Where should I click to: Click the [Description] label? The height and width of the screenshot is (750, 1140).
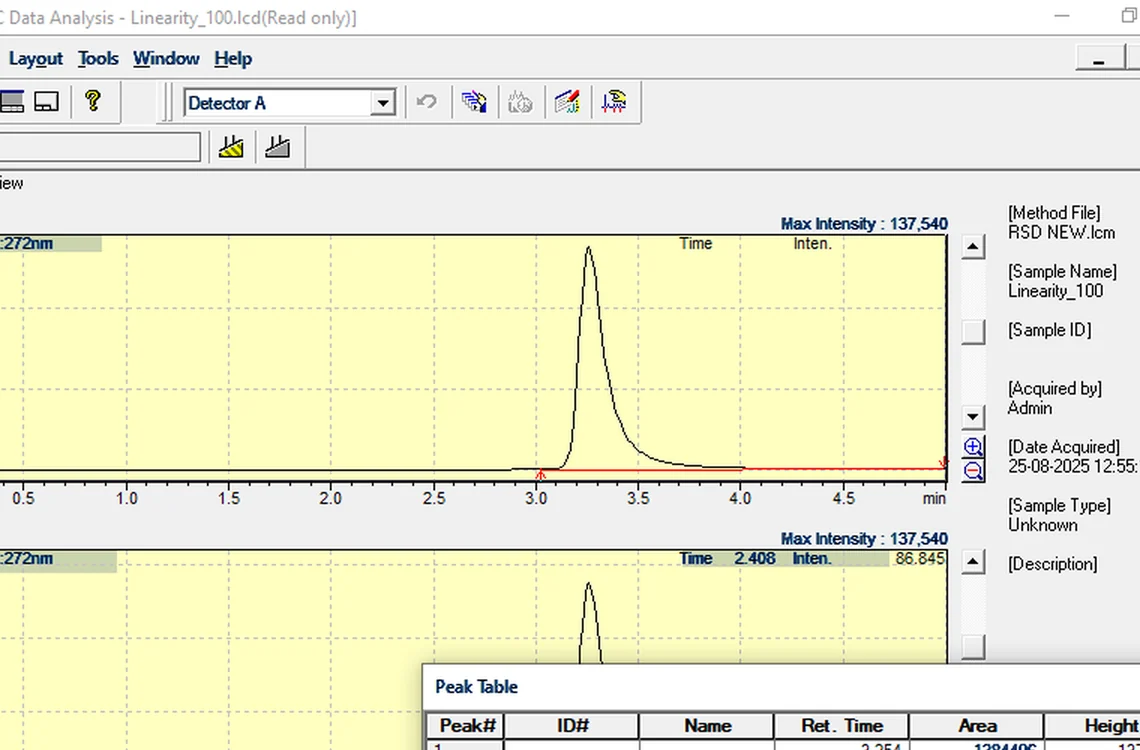1052,564
